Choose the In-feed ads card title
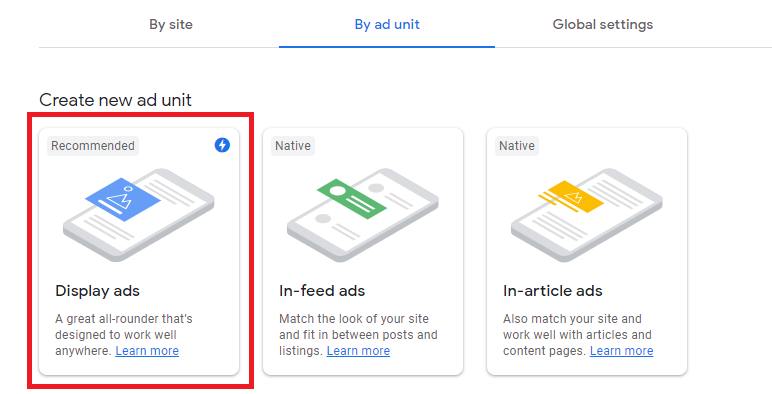The image size is (772, 394). 322,291
